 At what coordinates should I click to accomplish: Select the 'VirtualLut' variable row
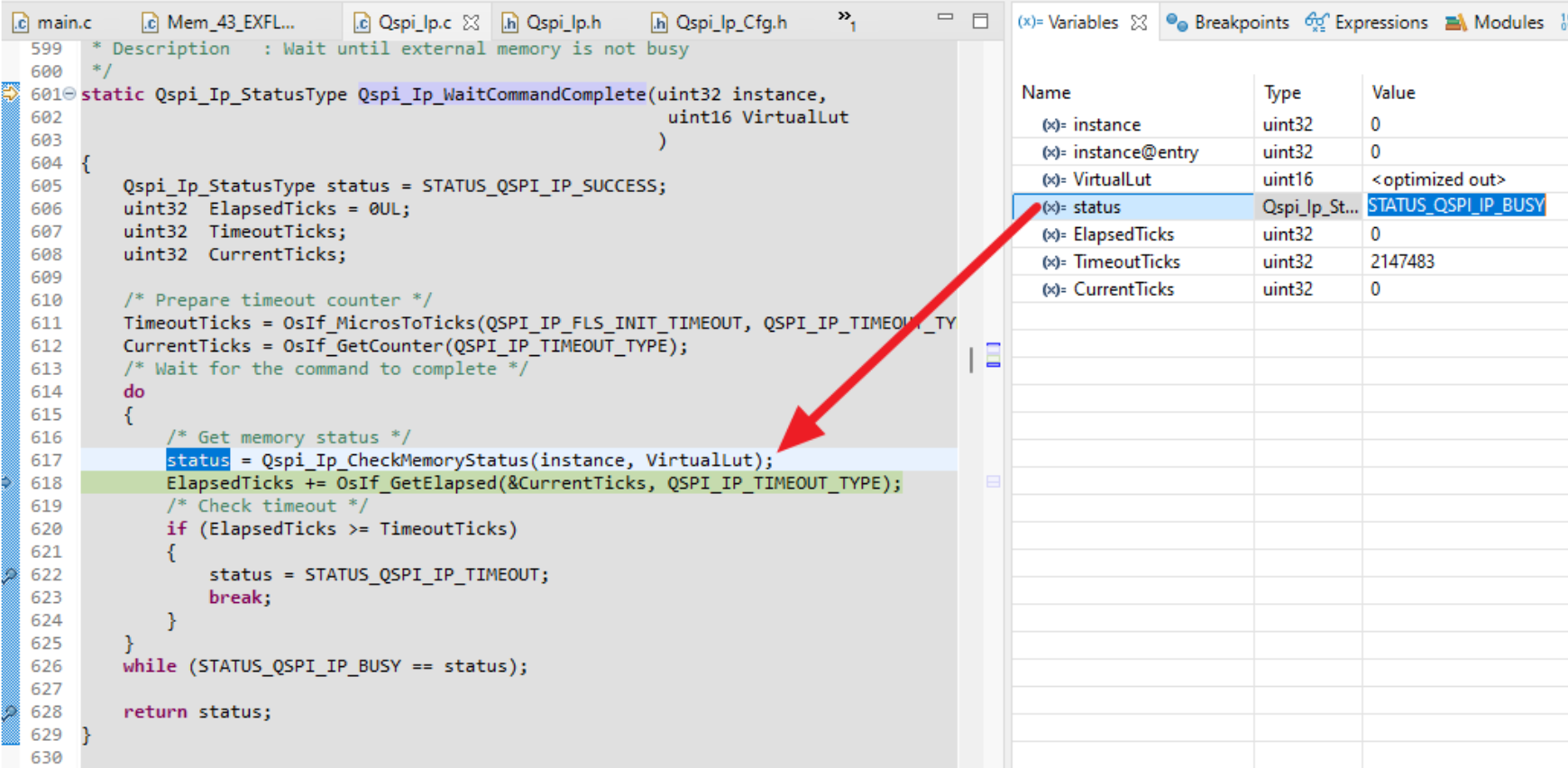point(1289,179)
